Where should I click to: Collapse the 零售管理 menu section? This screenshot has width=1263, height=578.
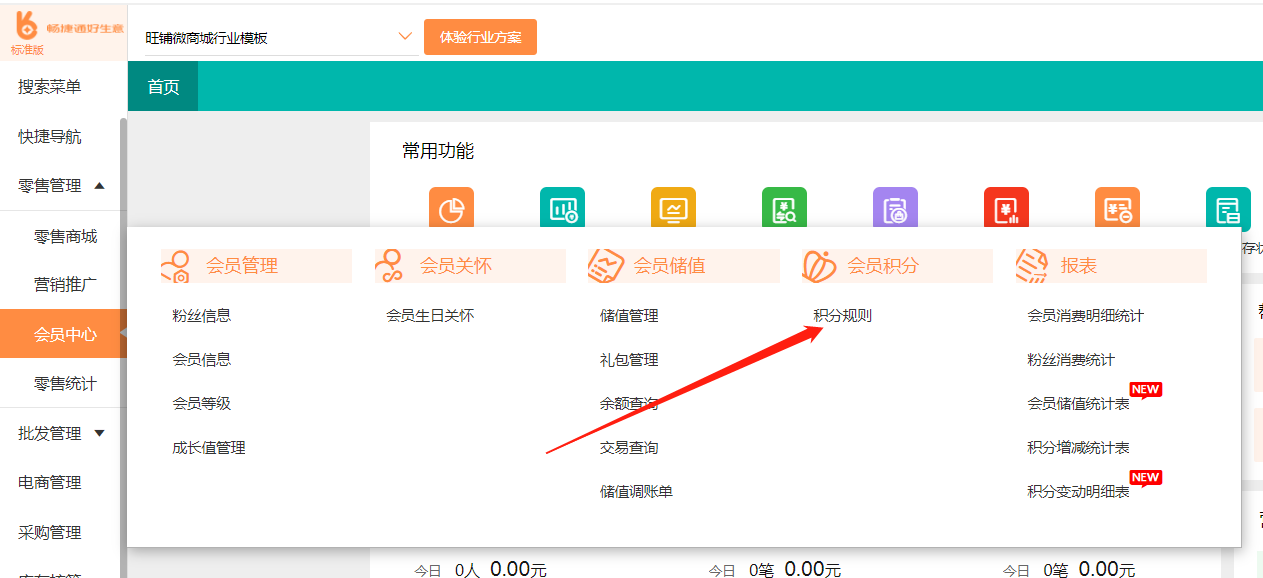coord(99,186)
